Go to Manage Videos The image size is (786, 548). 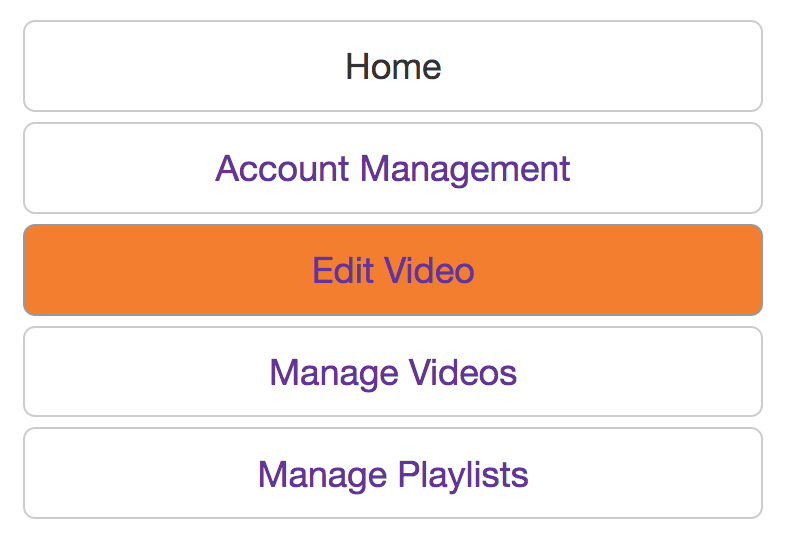[393, 372]
